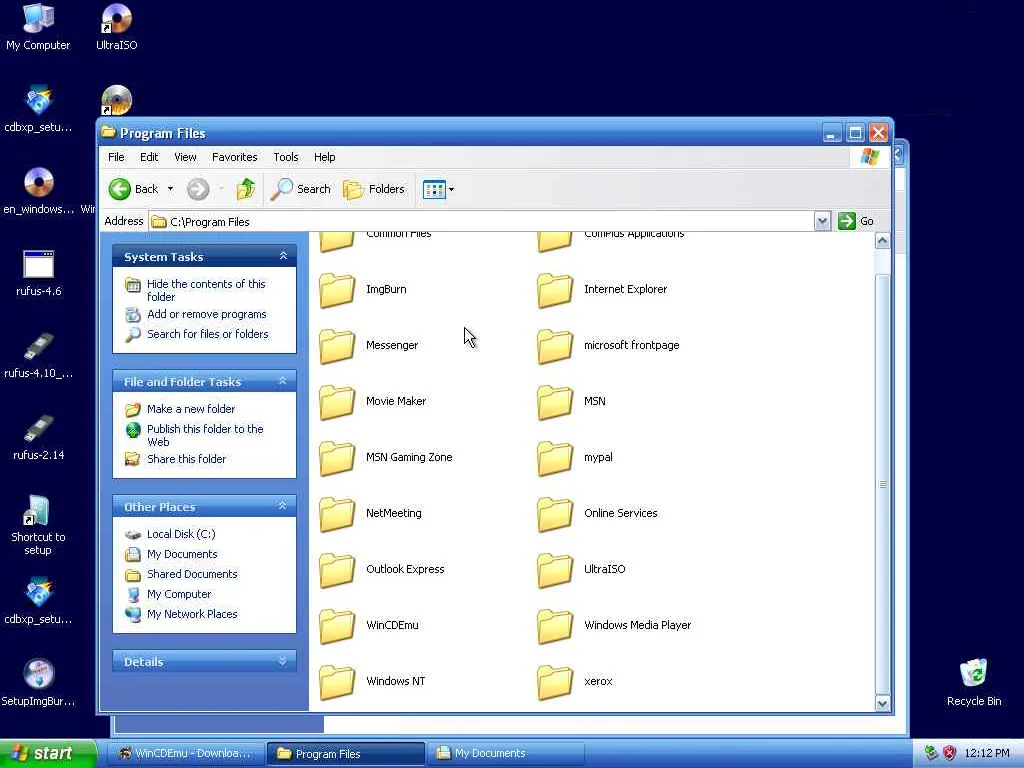Select the Movie Maker folder icon
Image resolution: width=1024 pixels, height=768 pixels.
tap(337, 402)
